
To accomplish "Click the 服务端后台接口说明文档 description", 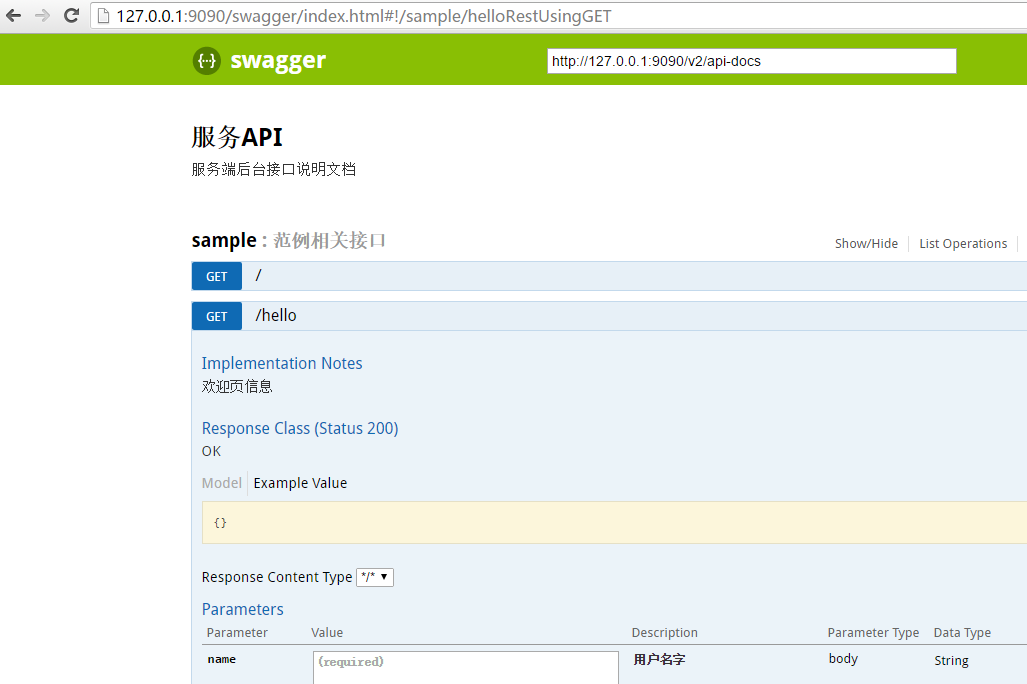I will [274, 169].
